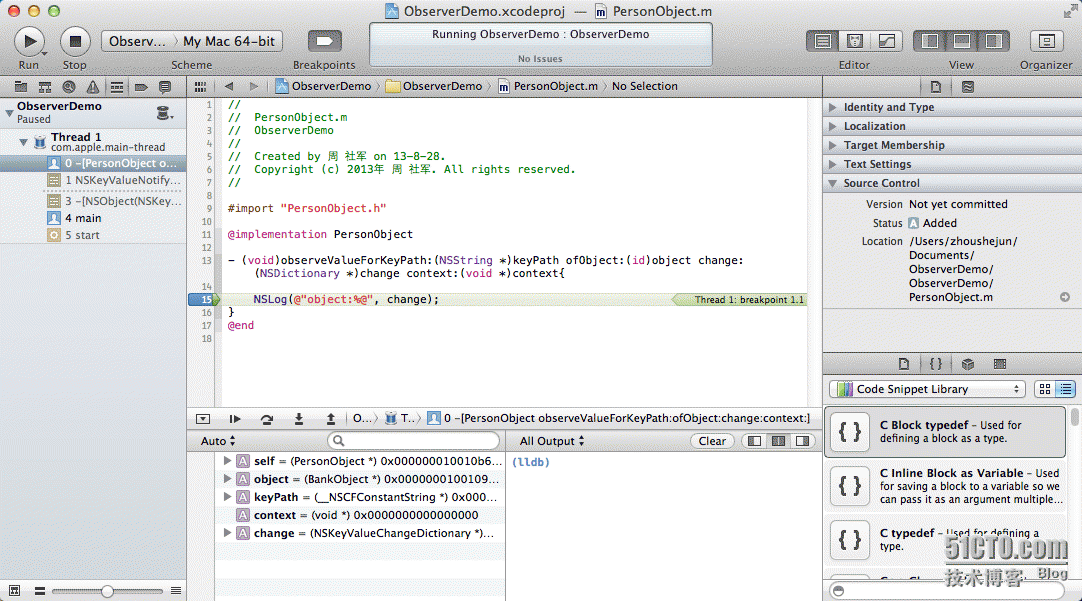Show the Issue navigator
The height and width of the screenshot is (601, 1082).
(x=92, y=87)
